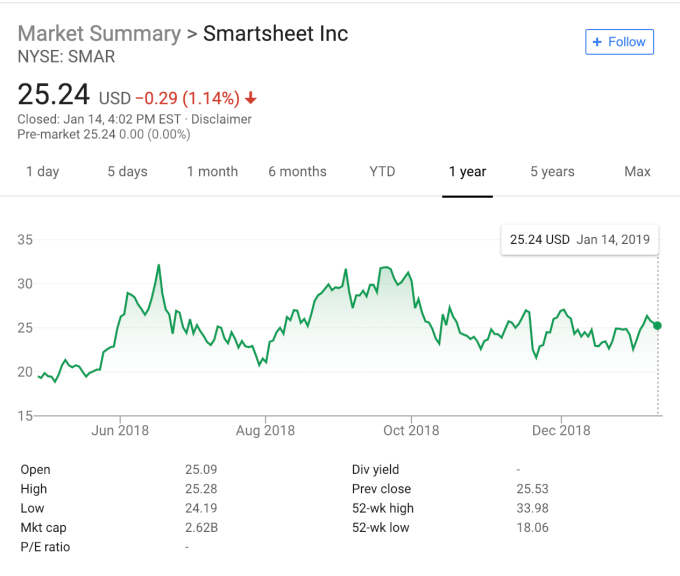680x576 pixels.
Task: Click the Jun 2018 axis label
Action: point(120,431)
